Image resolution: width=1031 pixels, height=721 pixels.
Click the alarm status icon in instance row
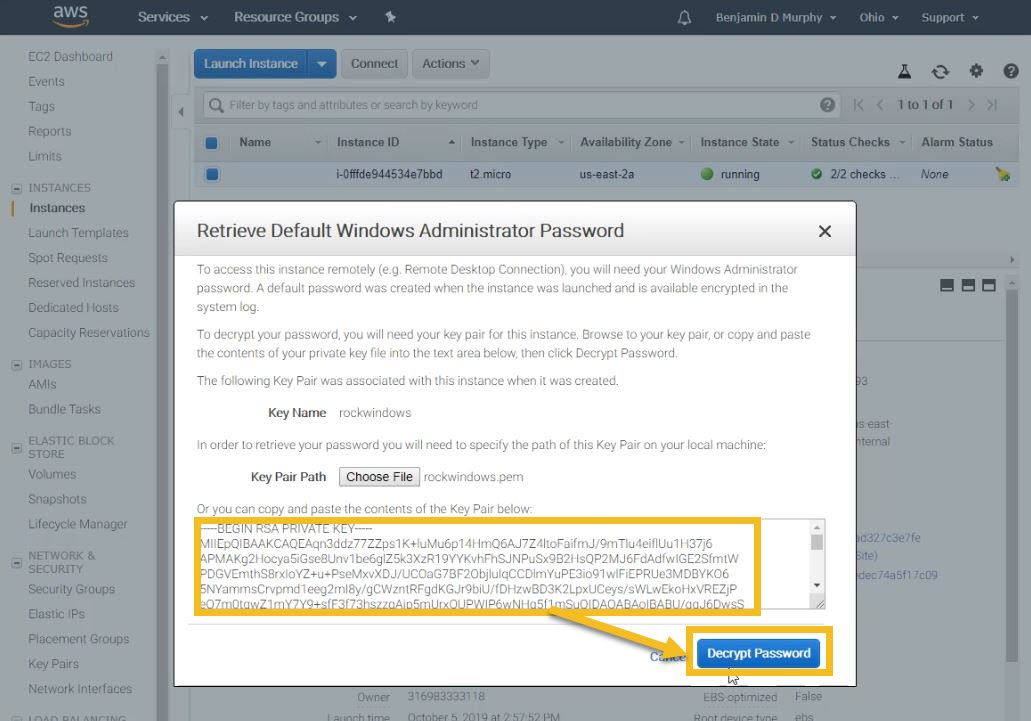tap(1003, 174)
